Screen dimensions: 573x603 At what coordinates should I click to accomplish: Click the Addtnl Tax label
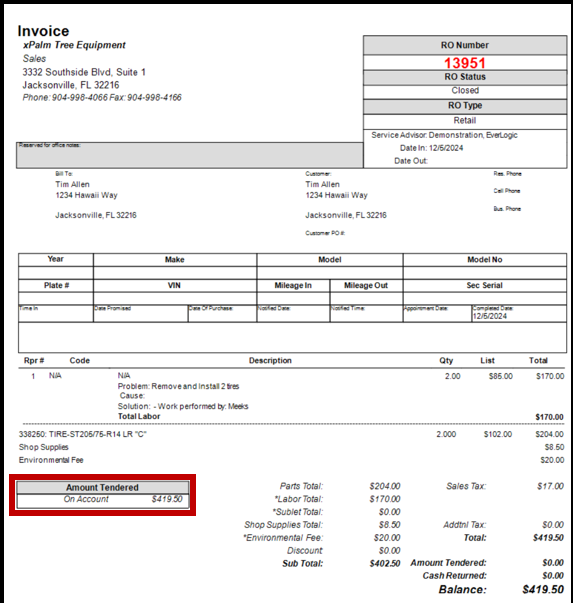tap(465, 525)
